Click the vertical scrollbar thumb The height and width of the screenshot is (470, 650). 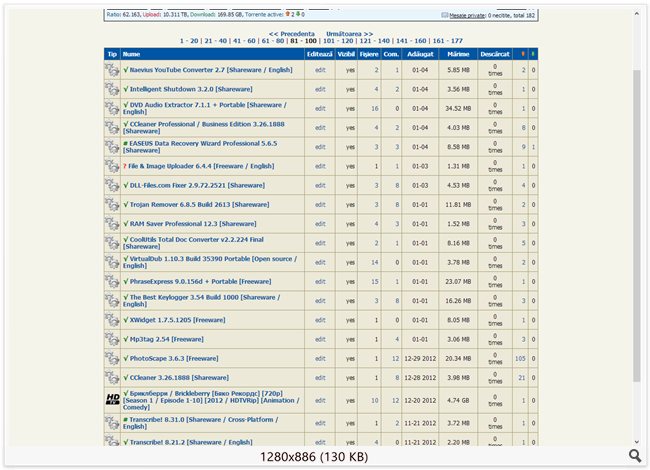(637, 225)
